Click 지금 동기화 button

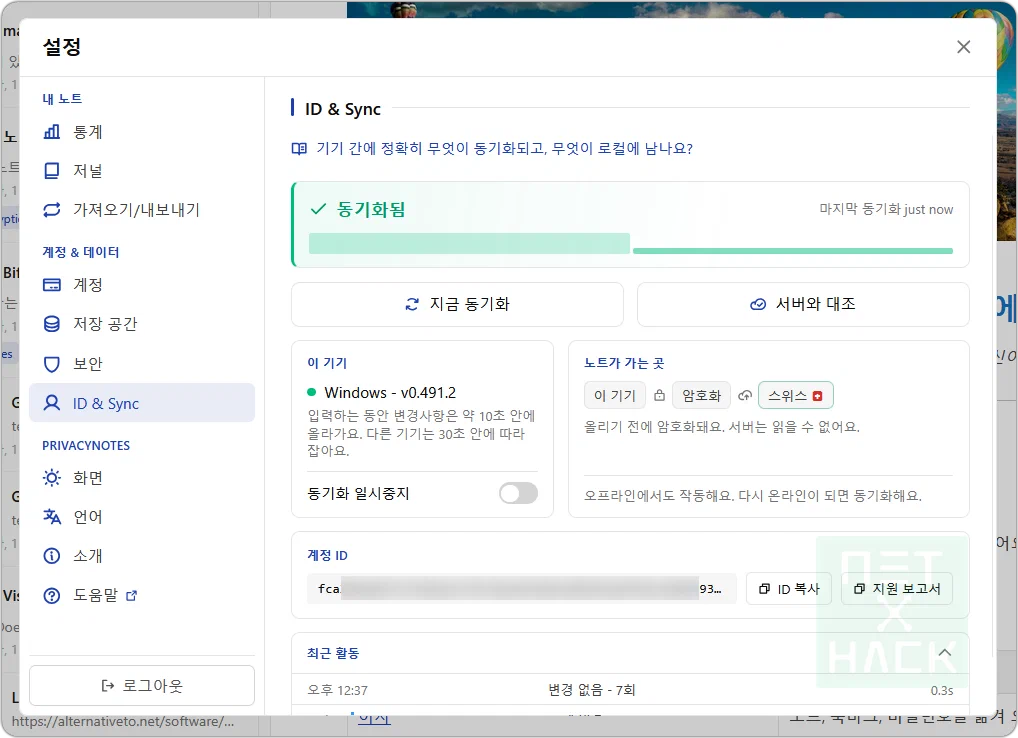pos(457,304)
